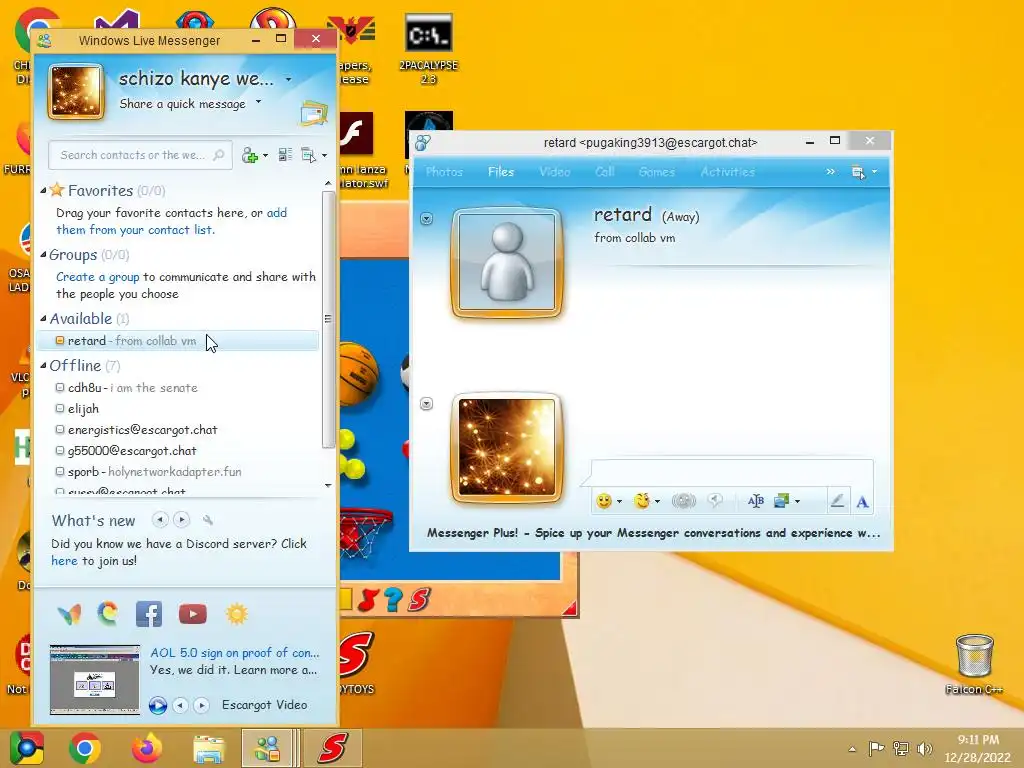Switch to handwriting pen mode
The width and height of the screenshot is (1024, 768).
[x=837, y=501]
